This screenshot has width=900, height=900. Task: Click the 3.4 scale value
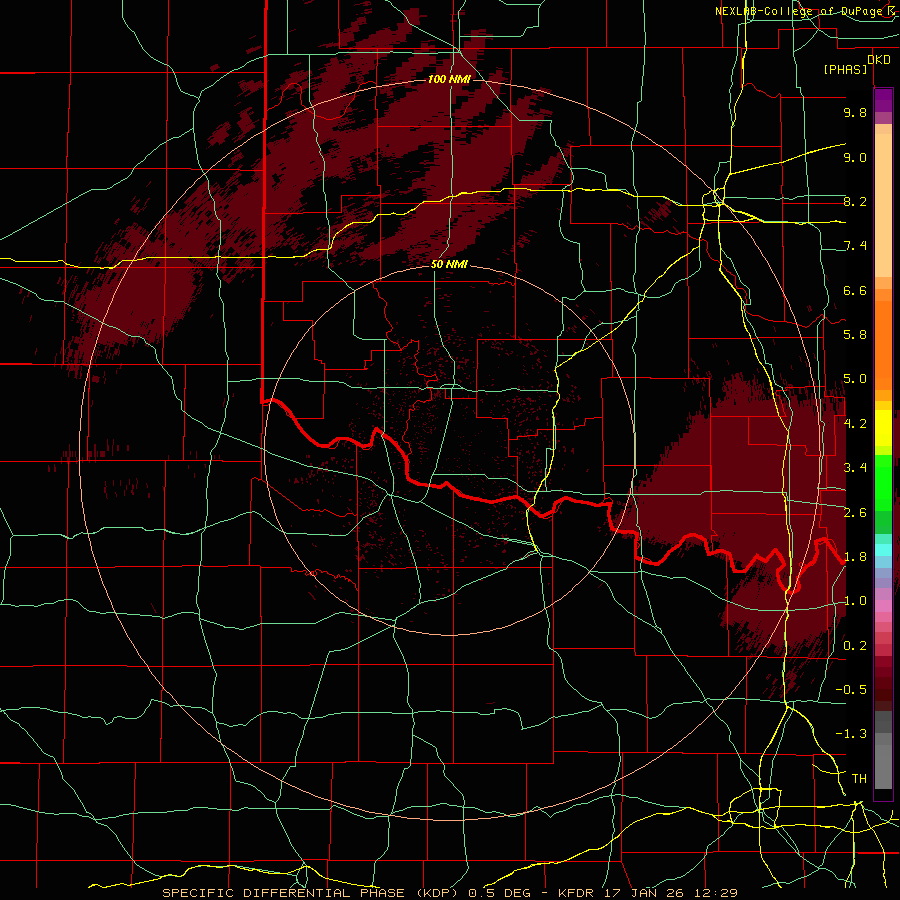[x=855, y=468]
